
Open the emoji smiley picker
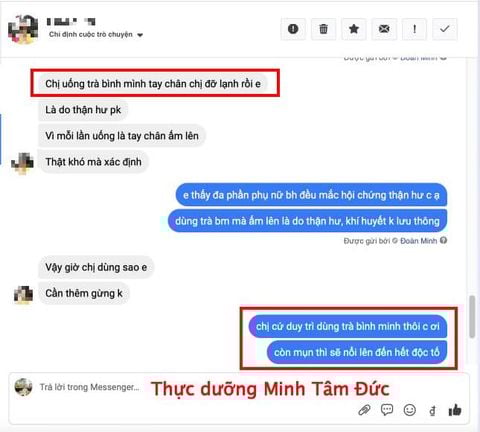[x=410, y=410]
